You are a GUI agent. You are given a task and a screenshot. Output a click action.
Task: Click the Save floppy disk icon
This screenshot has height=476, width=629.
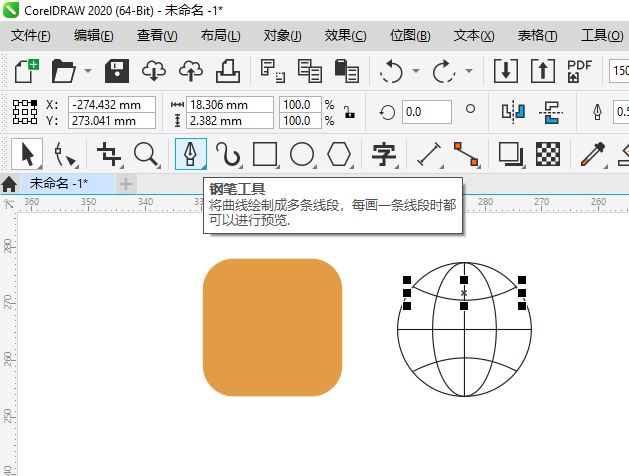[x=117, y=71]
